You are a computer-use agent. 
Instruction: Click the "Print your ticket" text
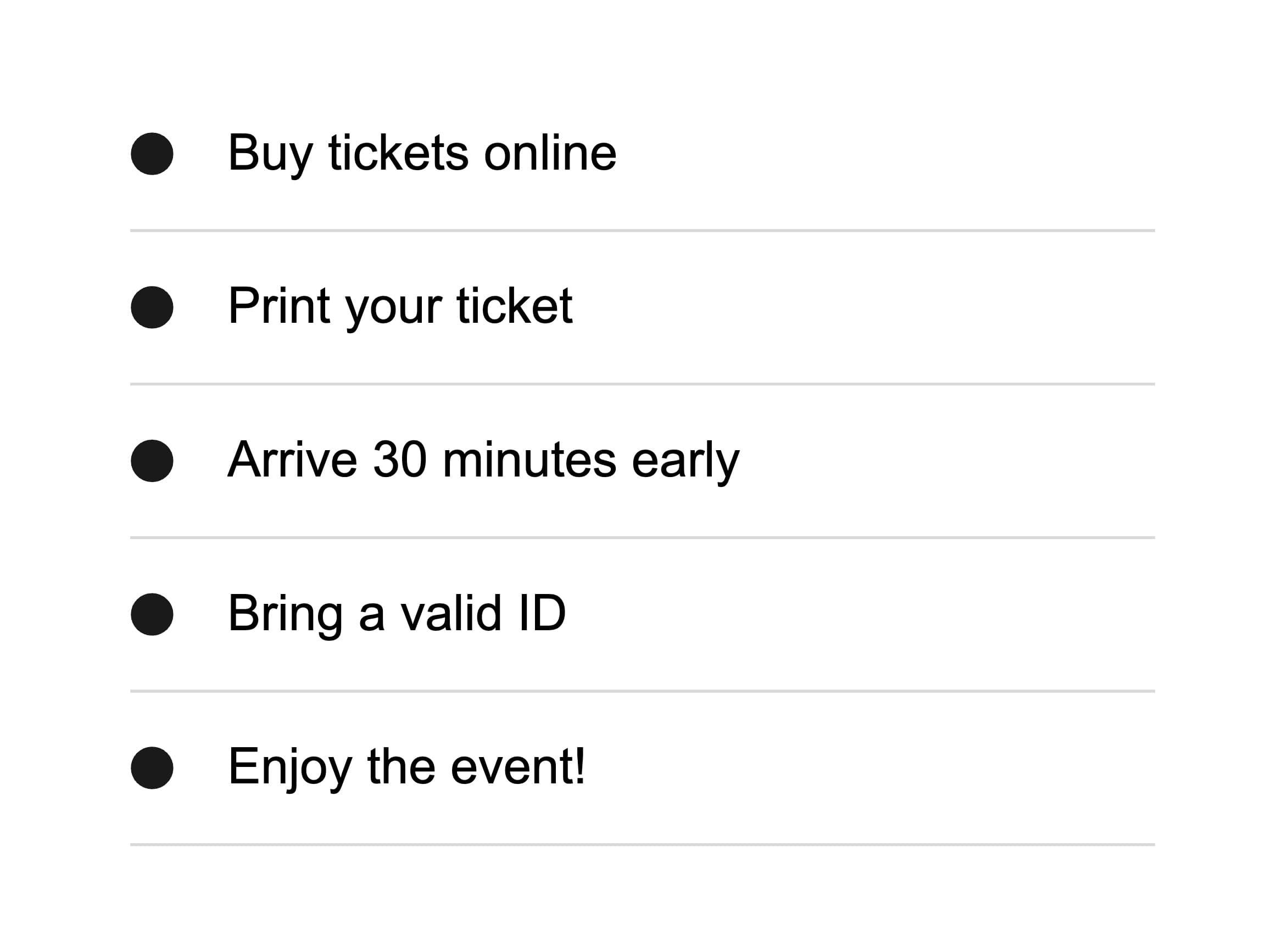click(x=400, y=306)
